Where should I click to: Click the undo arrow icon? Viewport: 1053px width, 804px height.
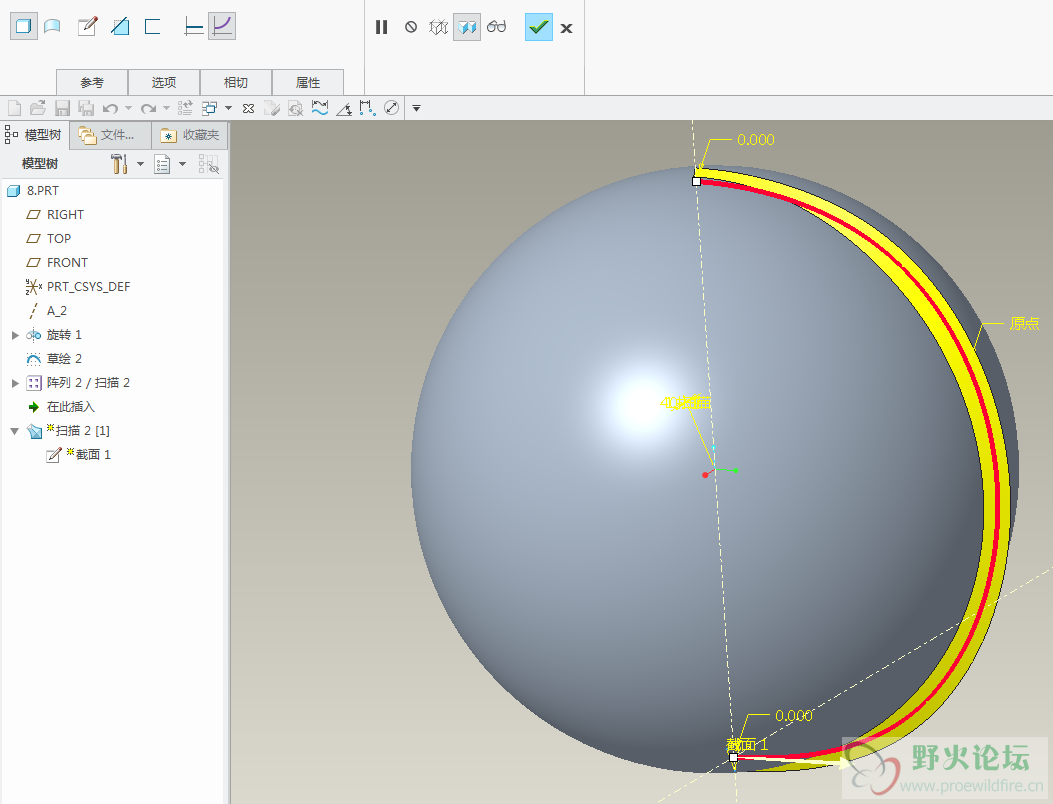[x=110, y=108]
